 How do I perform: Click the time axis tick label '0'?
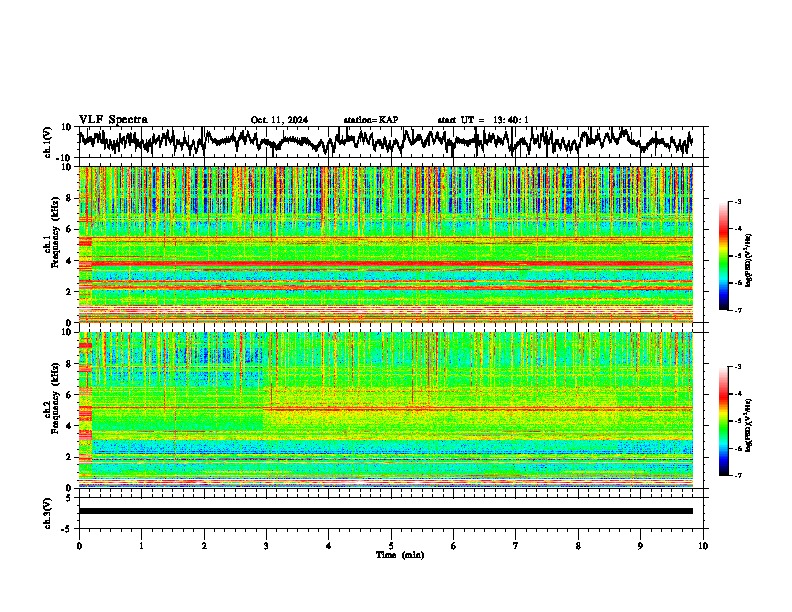(79, 546)
